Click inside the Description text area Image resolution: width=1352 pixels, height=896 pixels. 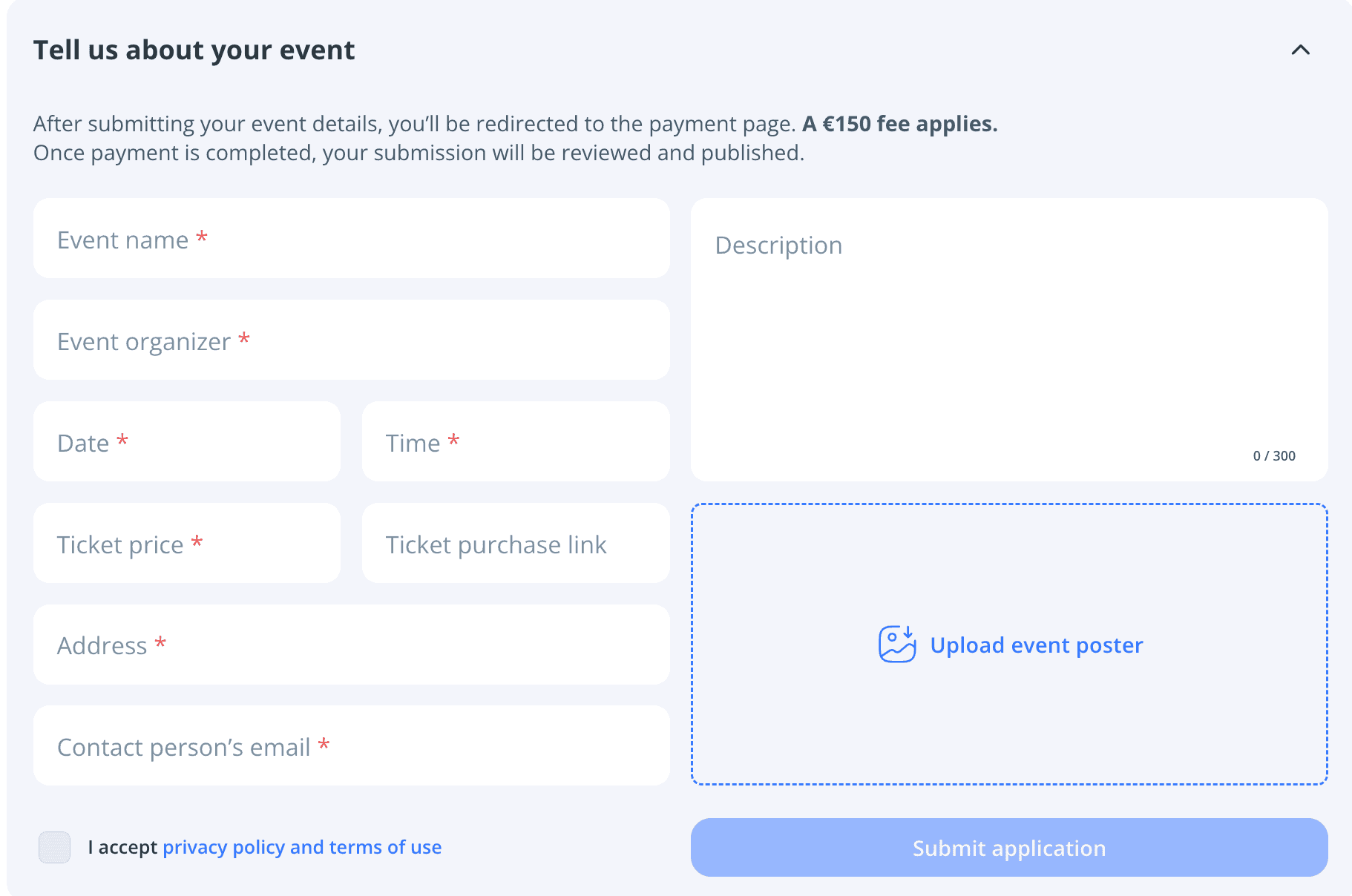coord(1009,340)
